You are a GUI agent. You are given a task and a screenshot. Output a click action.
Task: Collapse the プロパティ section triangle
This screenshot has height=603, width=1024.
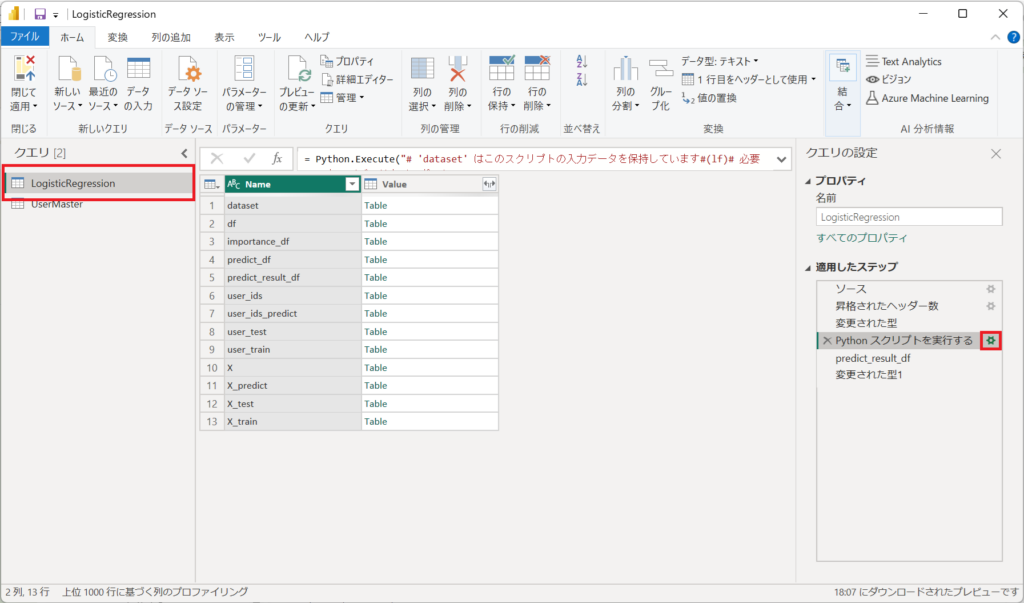coord(808,181)
